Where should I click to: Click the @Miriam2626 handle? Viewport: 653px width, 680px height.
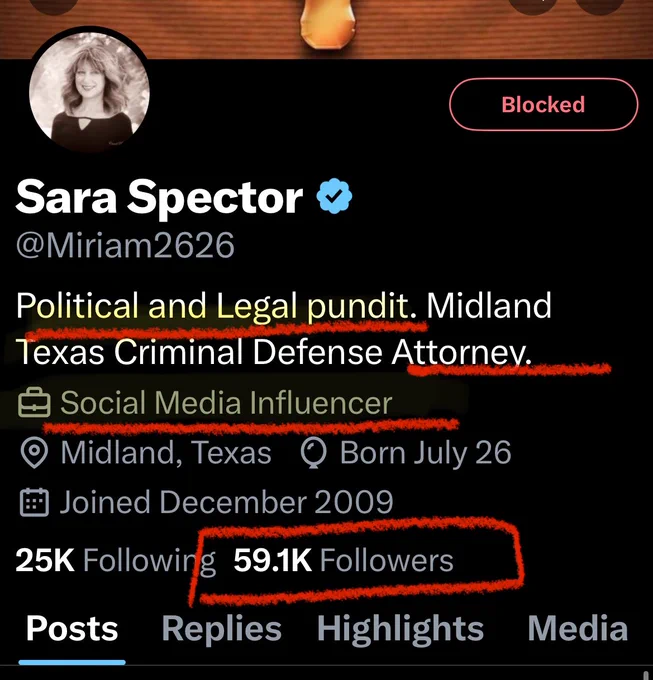125,245
